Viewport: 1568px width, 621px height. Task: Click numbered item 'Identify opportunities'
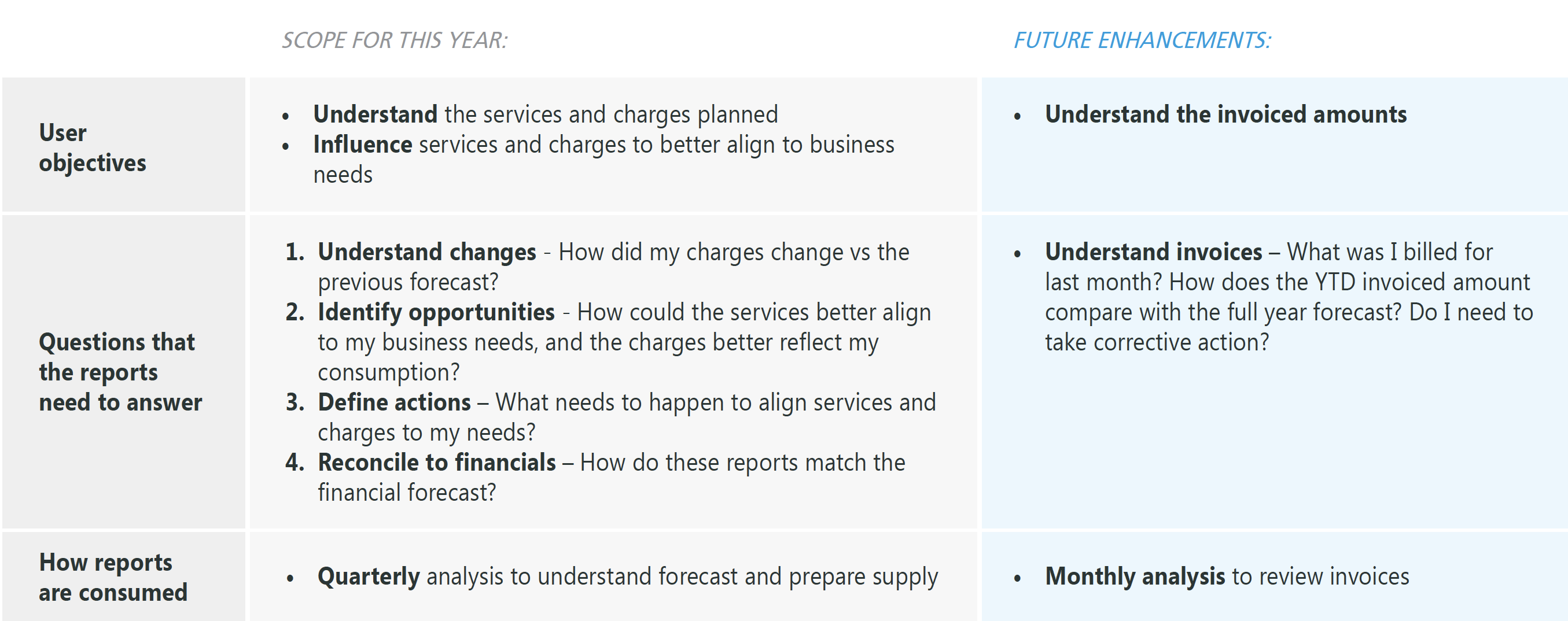(x=436, y=312)
